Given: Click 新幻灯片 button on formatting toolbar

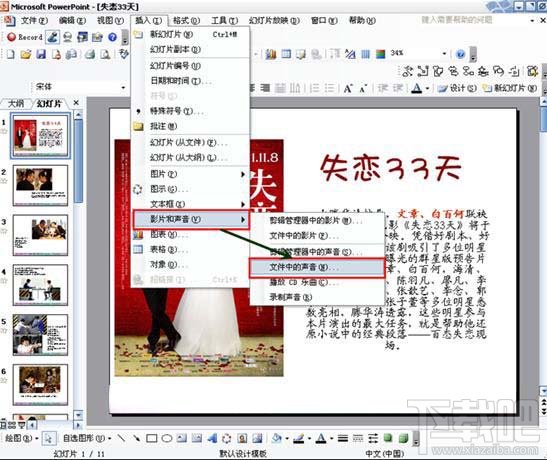Looking at the screenshot, I should (510, 88).
